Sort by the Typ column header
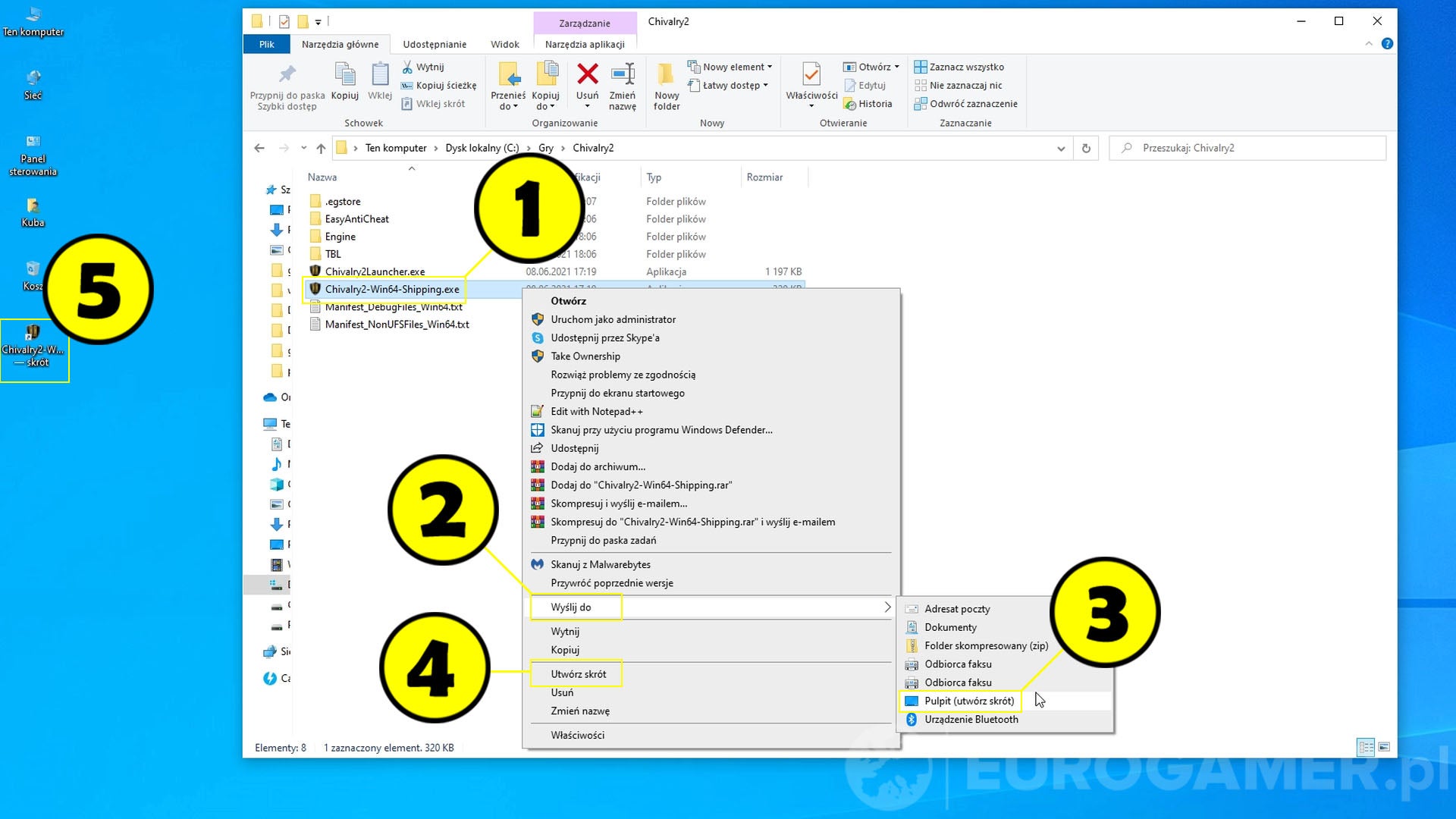The height and width of the screenshot is (819, 1456). pos(654,177)
